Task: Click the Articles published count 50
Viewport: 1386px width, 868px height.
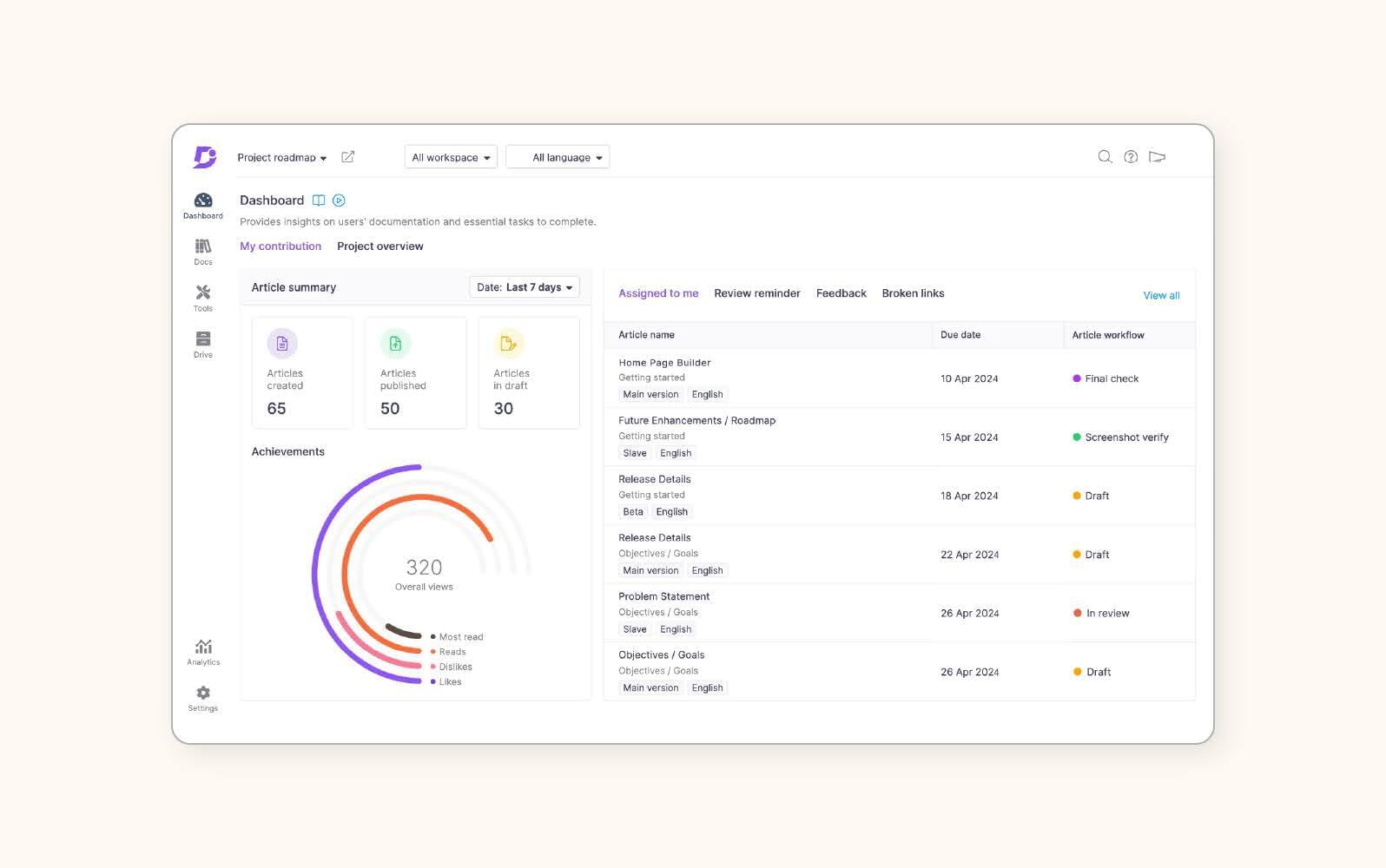Action: pyautogui.click(x=390, y=409)
